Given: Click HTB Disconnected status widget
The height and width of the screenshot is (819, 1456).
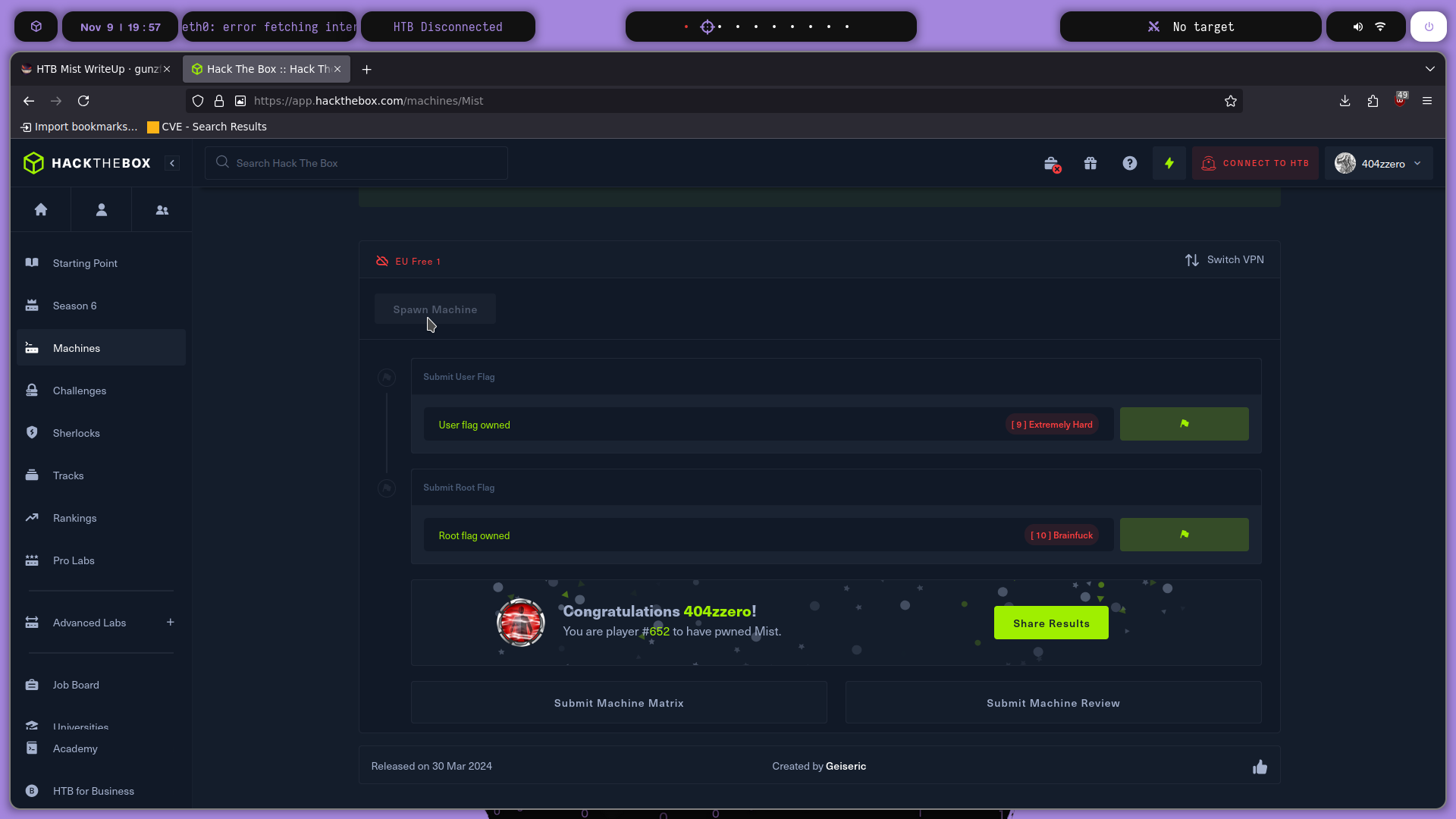Looking at the screenshot, I should (448, 27).
